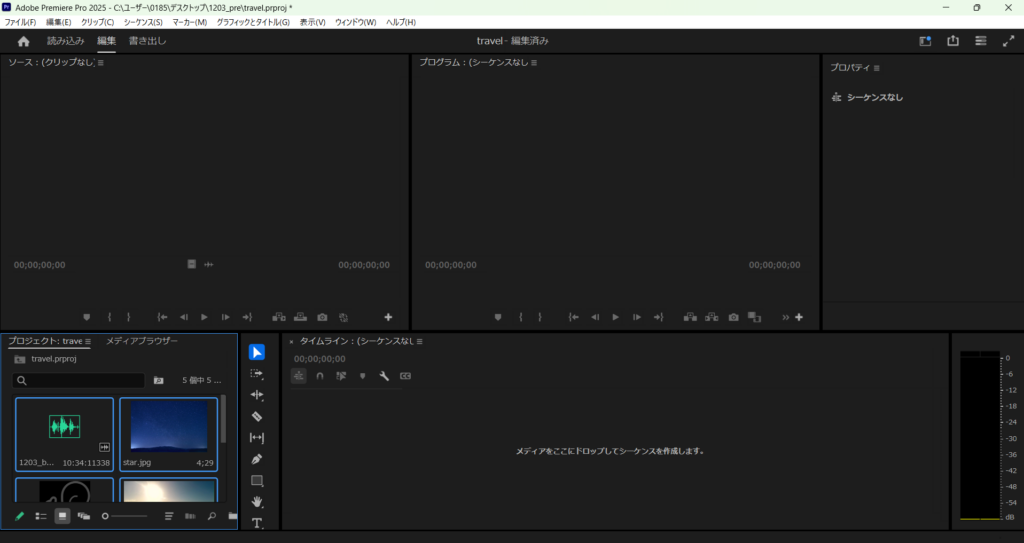This screenshot has width=1024, height=543.
Task: Open the シーケンス(S) menu
Action: coord(143,22)
